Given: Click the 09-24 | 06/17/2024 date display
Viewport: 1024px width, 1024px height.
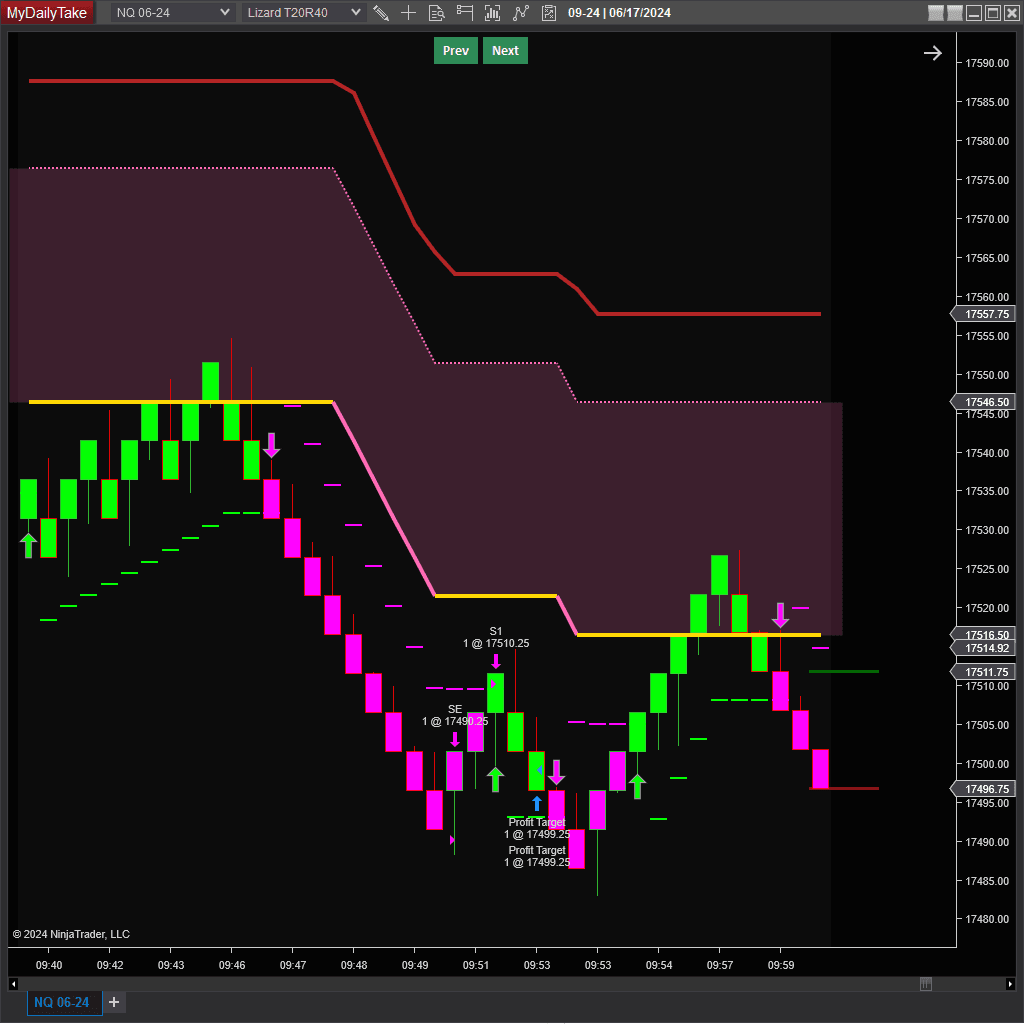Looking at the screenshot, I should click(622, 13).
